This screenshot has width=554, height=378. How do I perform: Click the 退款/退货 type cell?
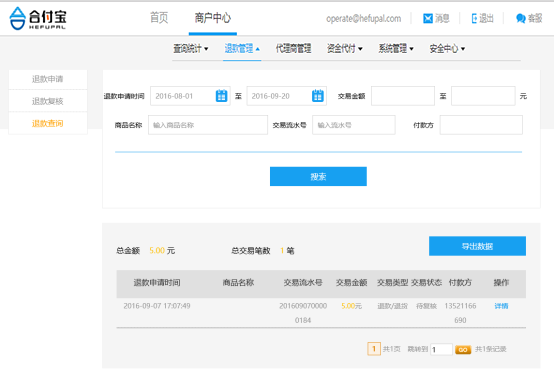pyautogui.click(x=393, y=306)
